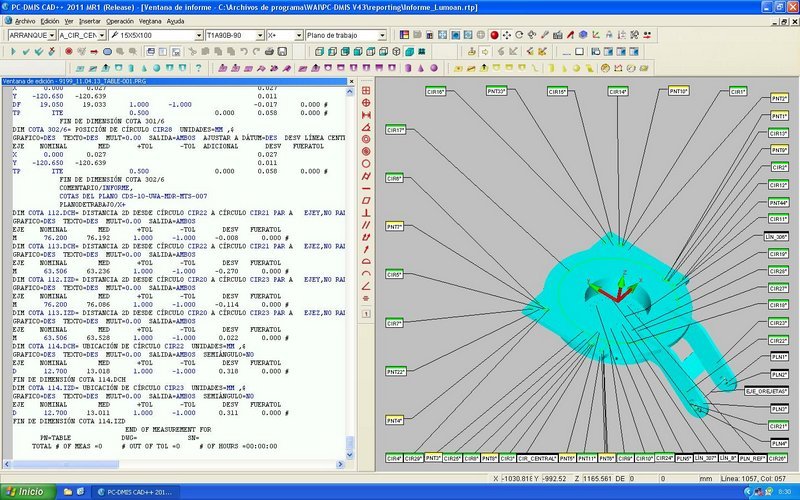This screenshot has width=800, height=500.
Task: Click the circular rotate arrow icon
Action: click(x=519, y=35)
